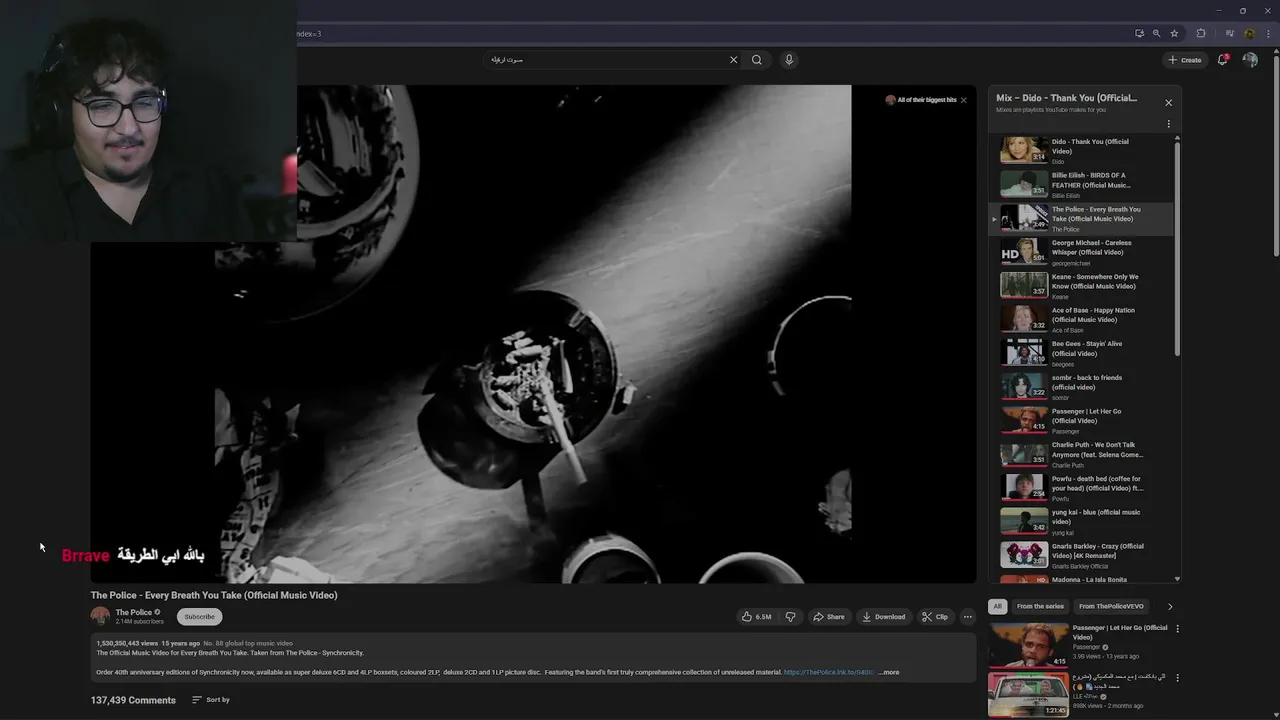Open the Mix playlist options menu

(1168, 124)
